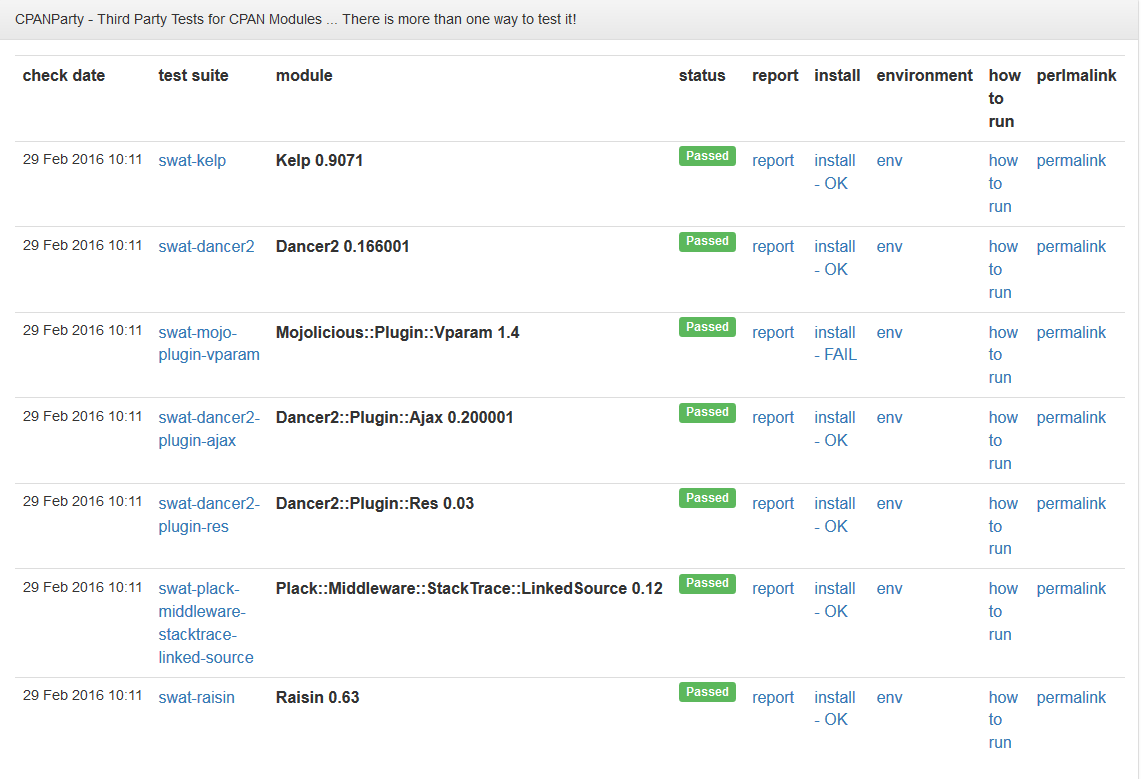Viewport: 1141px width, 779px height.
Task: Open swat-mojo-plugin-vparam test suite link
Action: [x=209, y=343]
